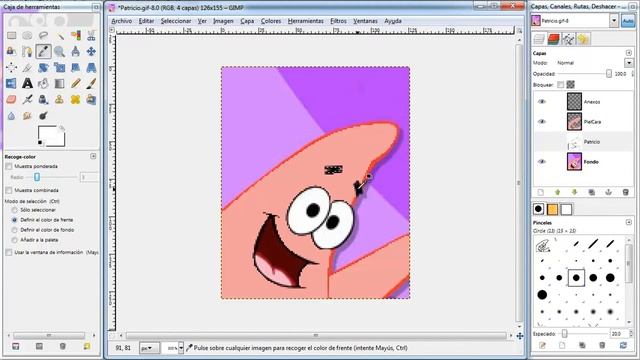Screen dimensions: 640x360
Task: Delete layer with the Capas trash icon
Action: click(x=625, y=192)
